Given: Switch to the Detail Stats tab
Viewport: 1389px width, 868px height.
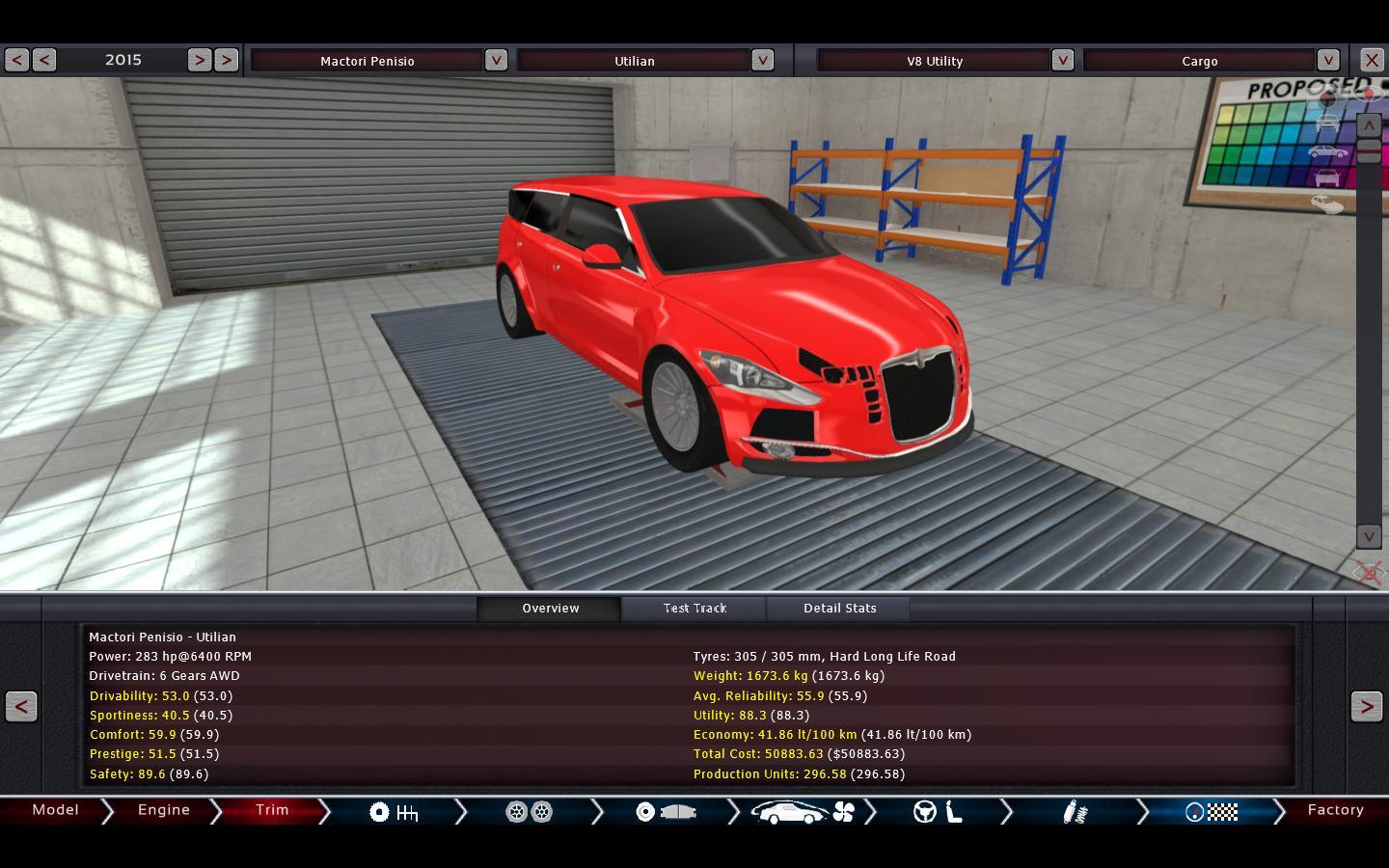Looking at the screenshot, I should tap(839, 609).
